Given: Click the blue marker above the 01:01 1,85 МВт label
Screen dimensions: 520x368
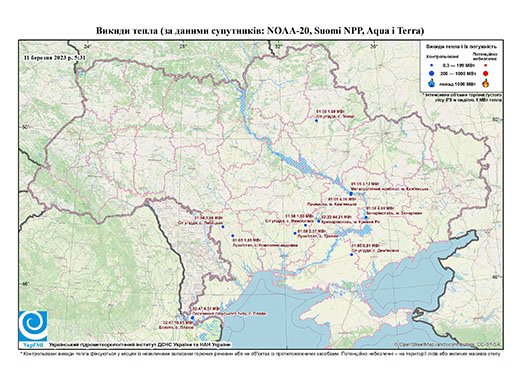Looking at the screenshot, I should point(233,236).
